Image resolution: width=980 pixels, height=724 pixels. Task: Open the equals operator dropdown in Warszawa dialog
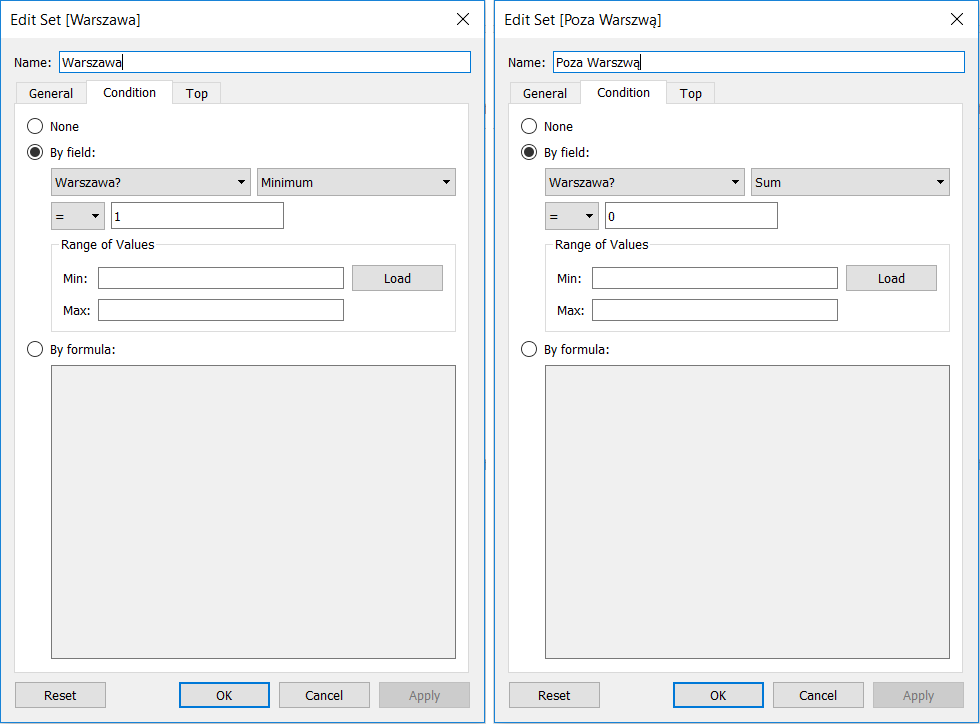tap(77, 216)
